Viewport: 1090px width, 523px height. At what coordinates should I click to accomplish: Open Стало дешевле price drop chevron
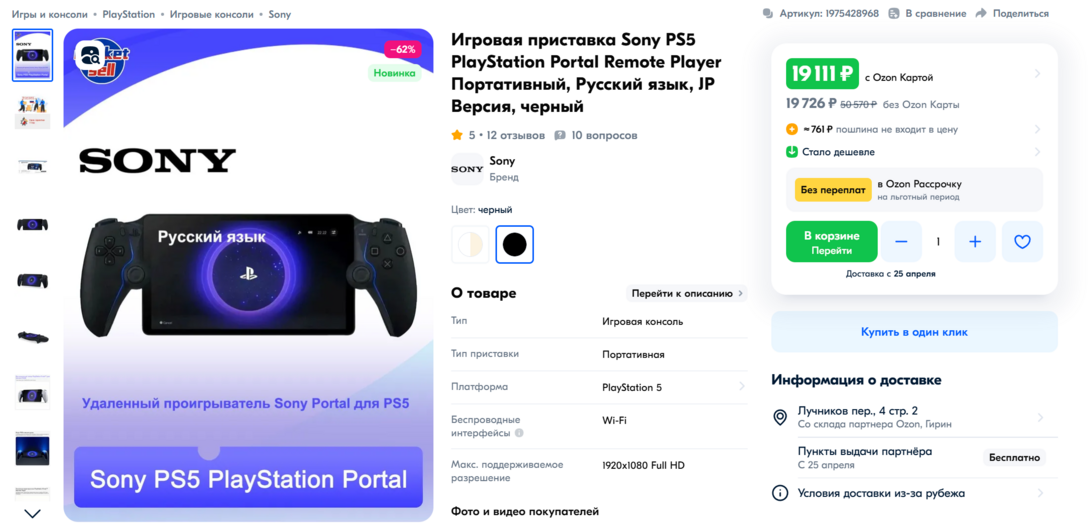pyautogui.click(x=1037, y=152)
